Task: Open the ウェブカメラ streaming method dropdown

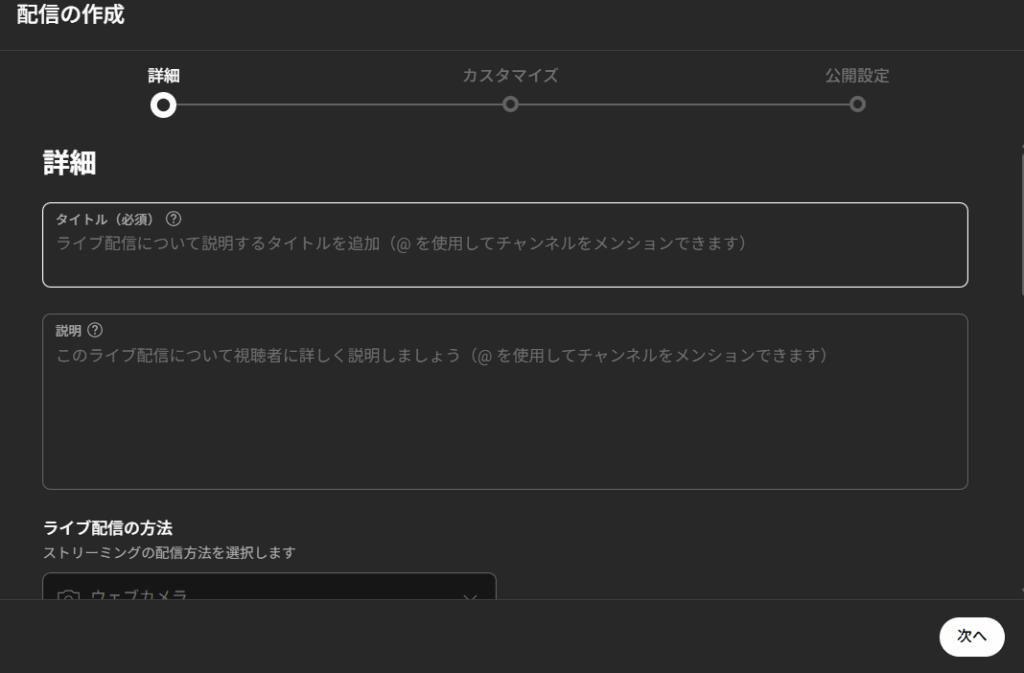Action: click(x=269, y=586)
